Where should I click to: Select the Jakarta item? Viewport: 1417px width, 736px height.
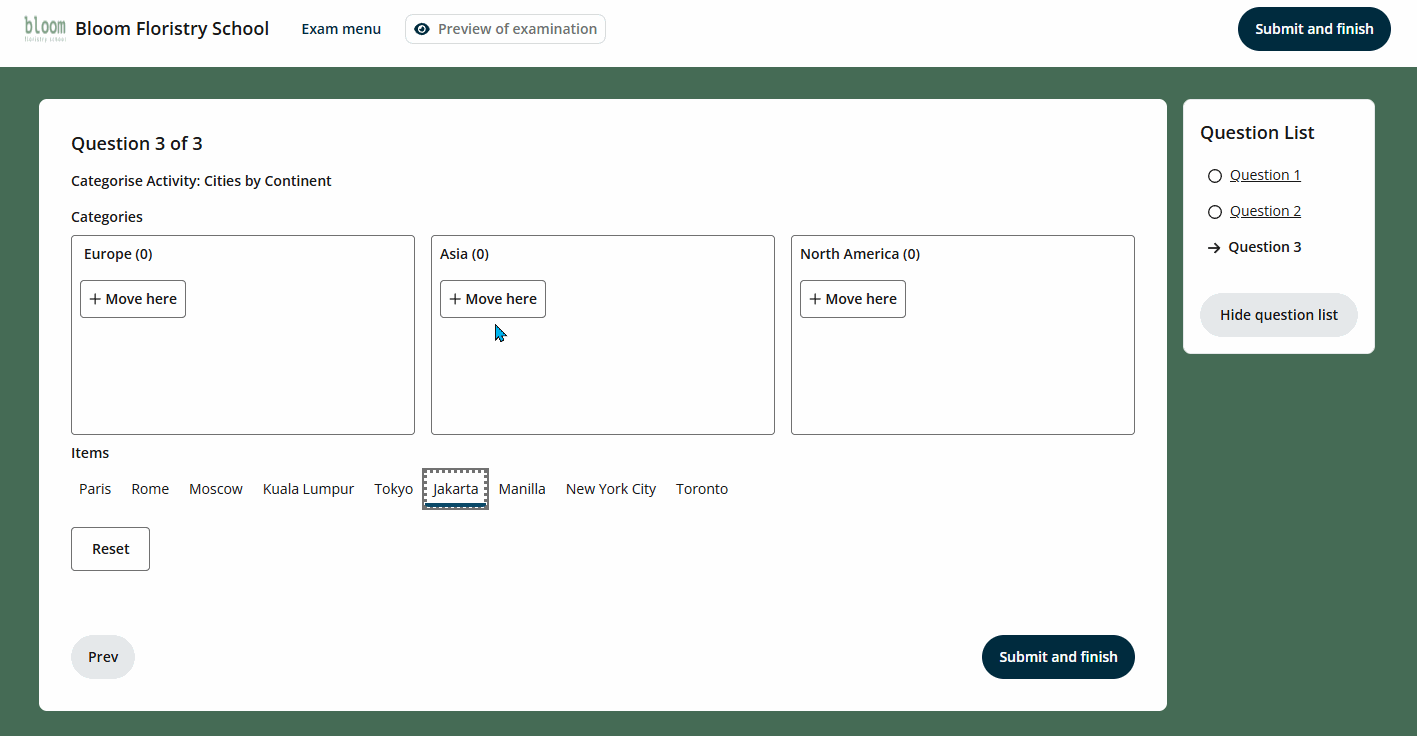pyautogui.click(x=456, y=489)
